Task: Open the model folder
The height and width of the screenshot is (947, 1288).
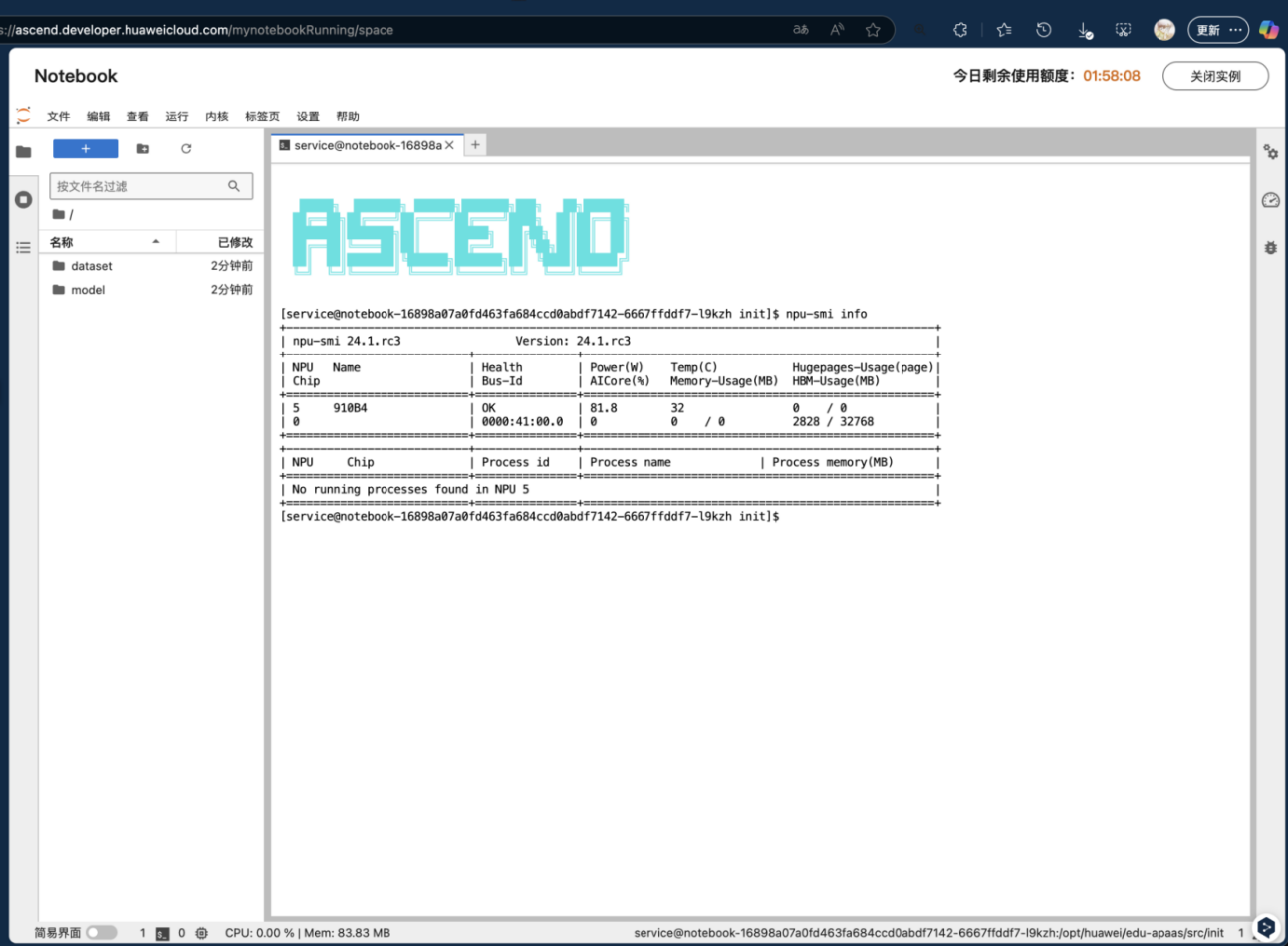Action: pyautogui.click(x=151, y=290)
